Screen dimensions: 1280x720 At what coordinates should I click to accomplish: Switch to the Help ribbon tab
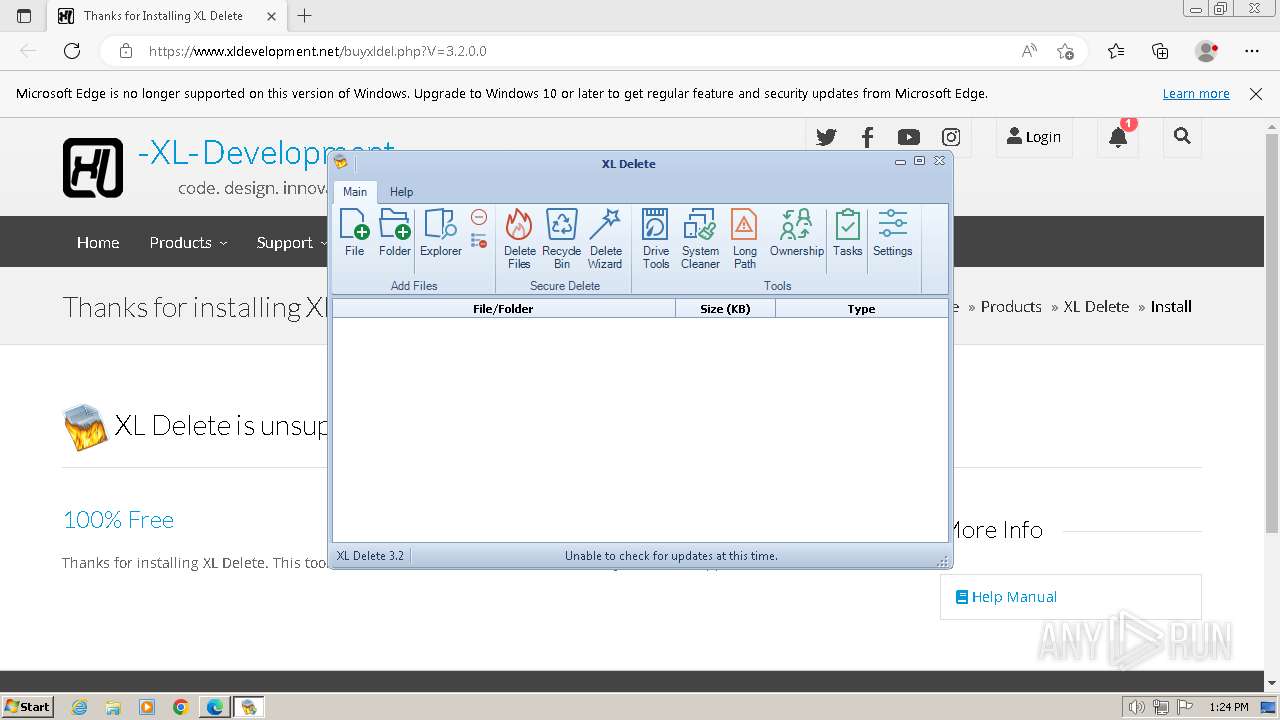401,192
